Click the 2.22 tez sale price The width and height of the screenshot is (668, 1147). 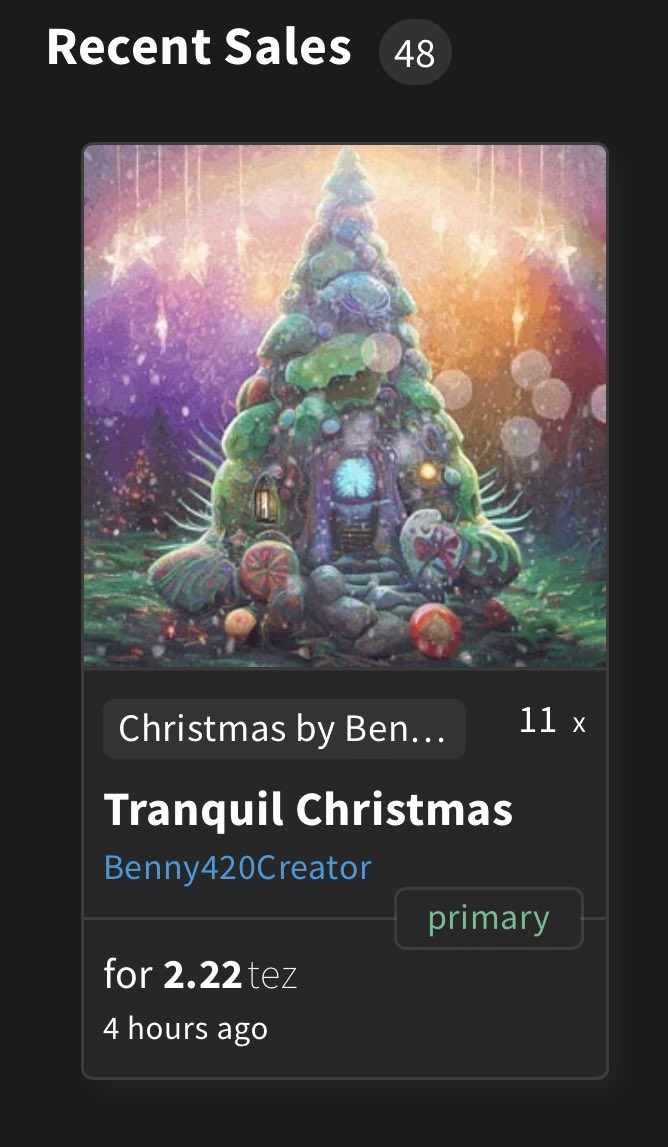pyautogui.click(x=200, y=974)
